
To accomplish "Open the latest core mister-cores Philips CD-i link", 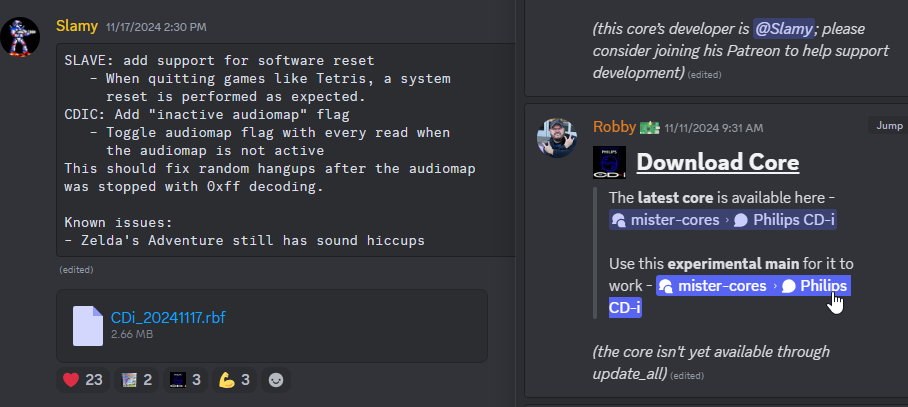I will 723,220.
